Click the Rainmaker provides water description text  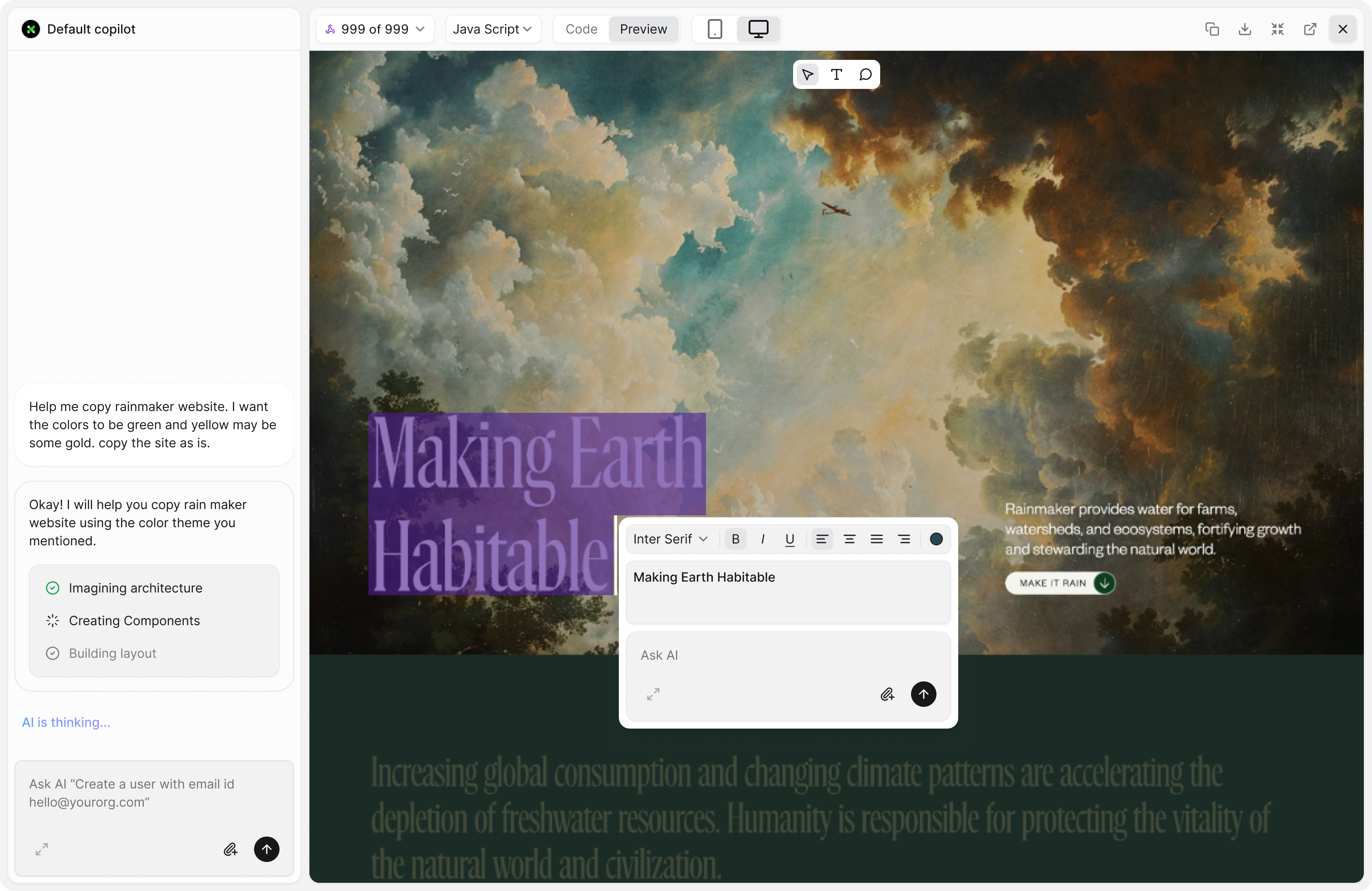click(x=1153, y=529)
